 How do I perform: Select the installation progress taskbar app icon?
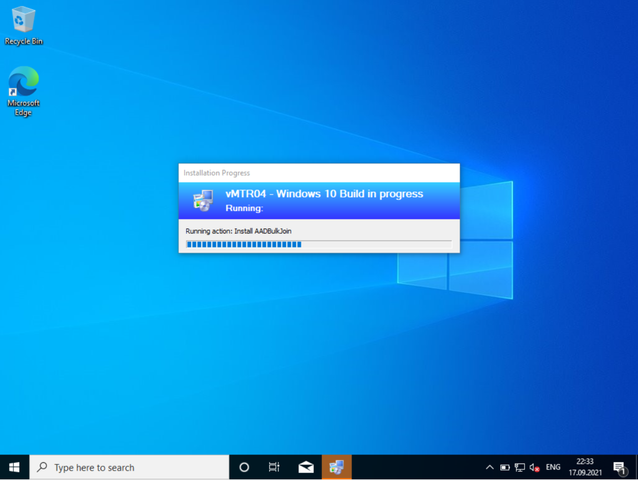pos(336,467)
